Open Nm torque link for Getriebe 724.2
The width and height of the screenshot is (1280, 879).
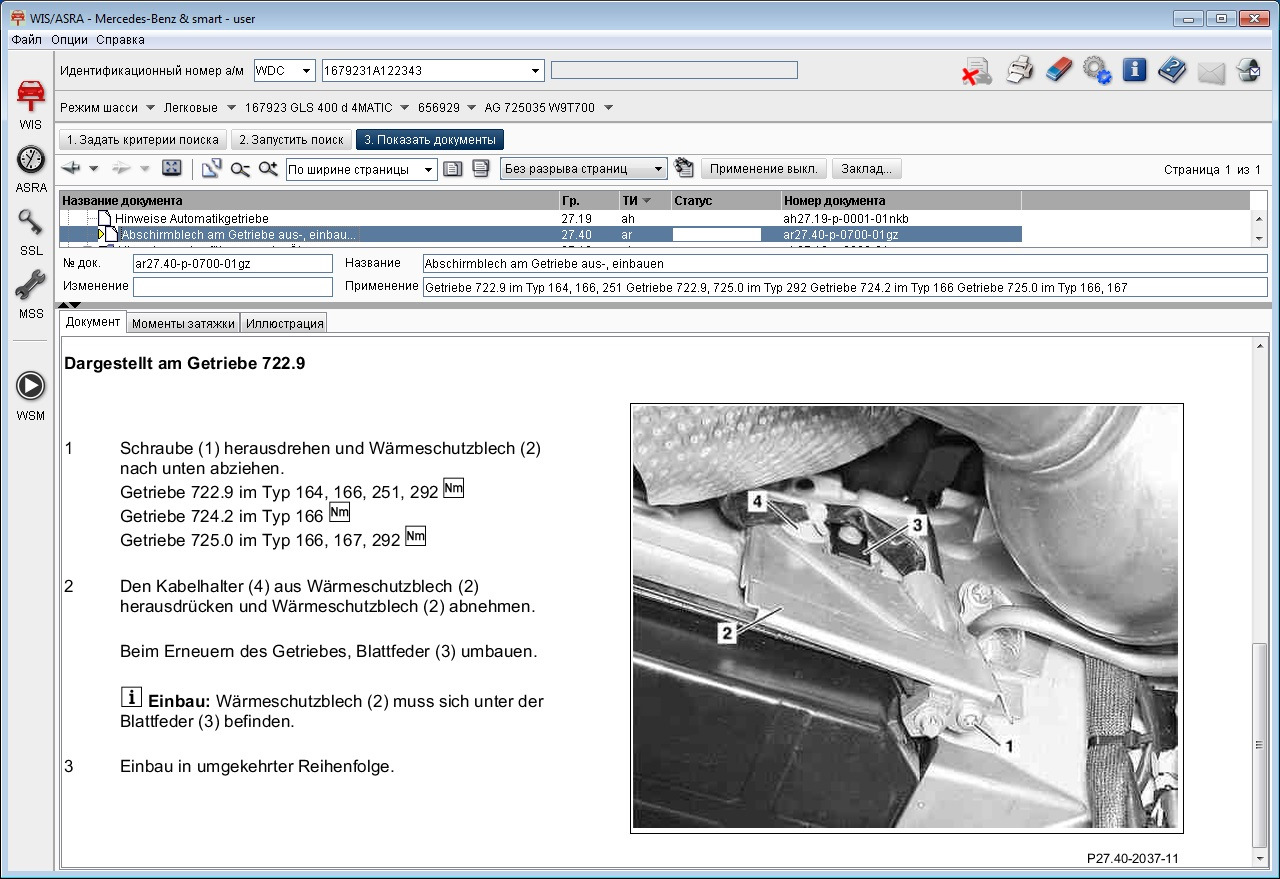coord(339,512)
